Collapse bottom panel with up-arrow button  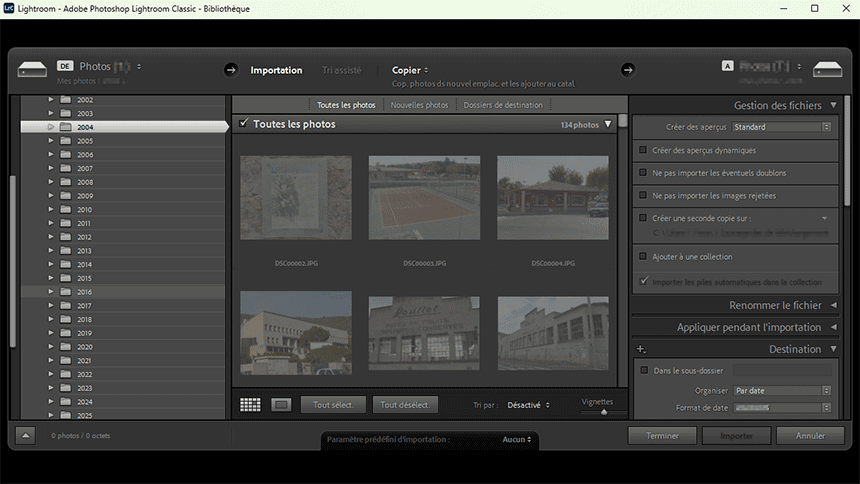pos(25,435)
